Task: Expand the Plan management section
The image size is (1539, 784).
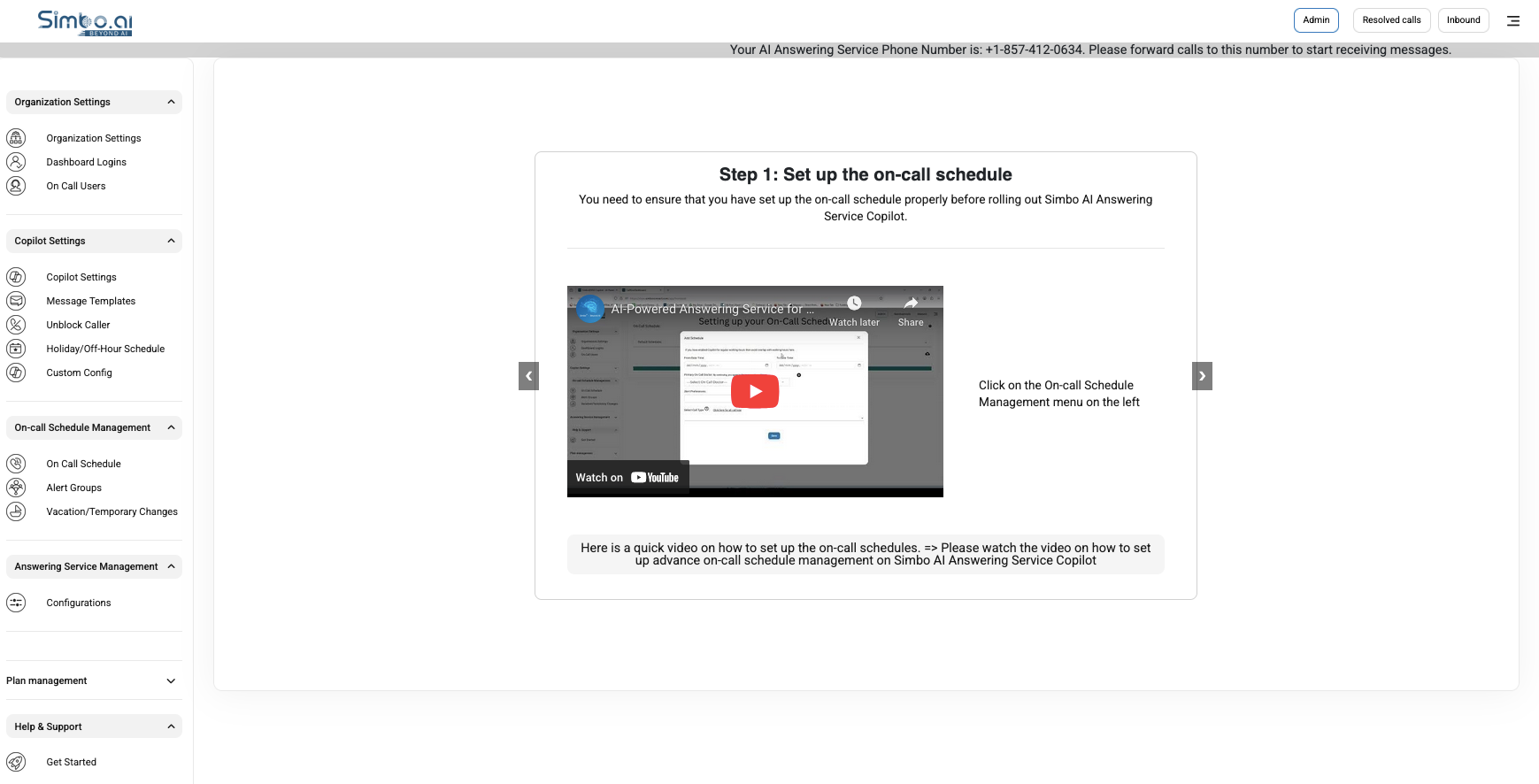Action: pyautogui.click(x=171, y=680)
